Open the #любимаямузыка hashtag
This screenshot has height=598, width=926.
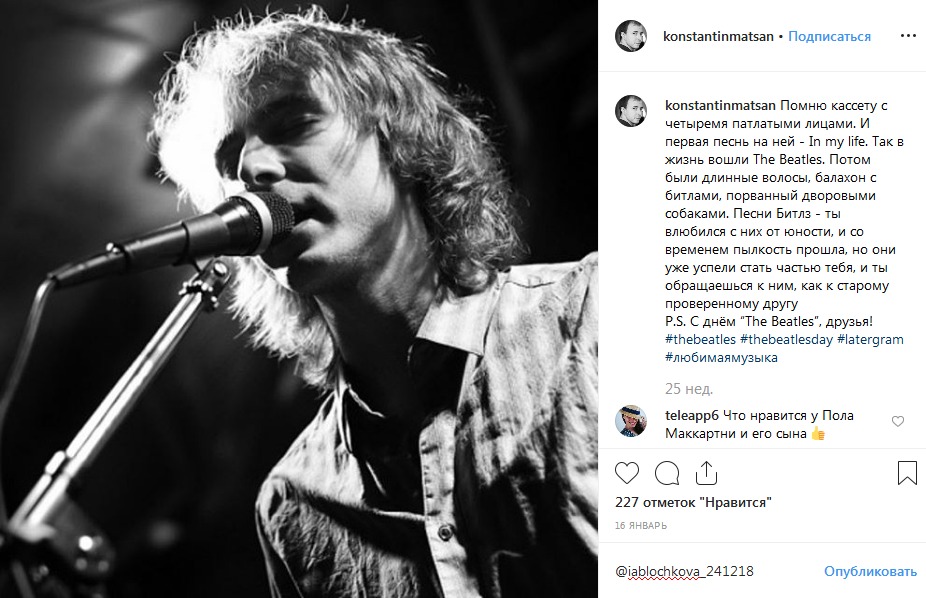(721, 358)
